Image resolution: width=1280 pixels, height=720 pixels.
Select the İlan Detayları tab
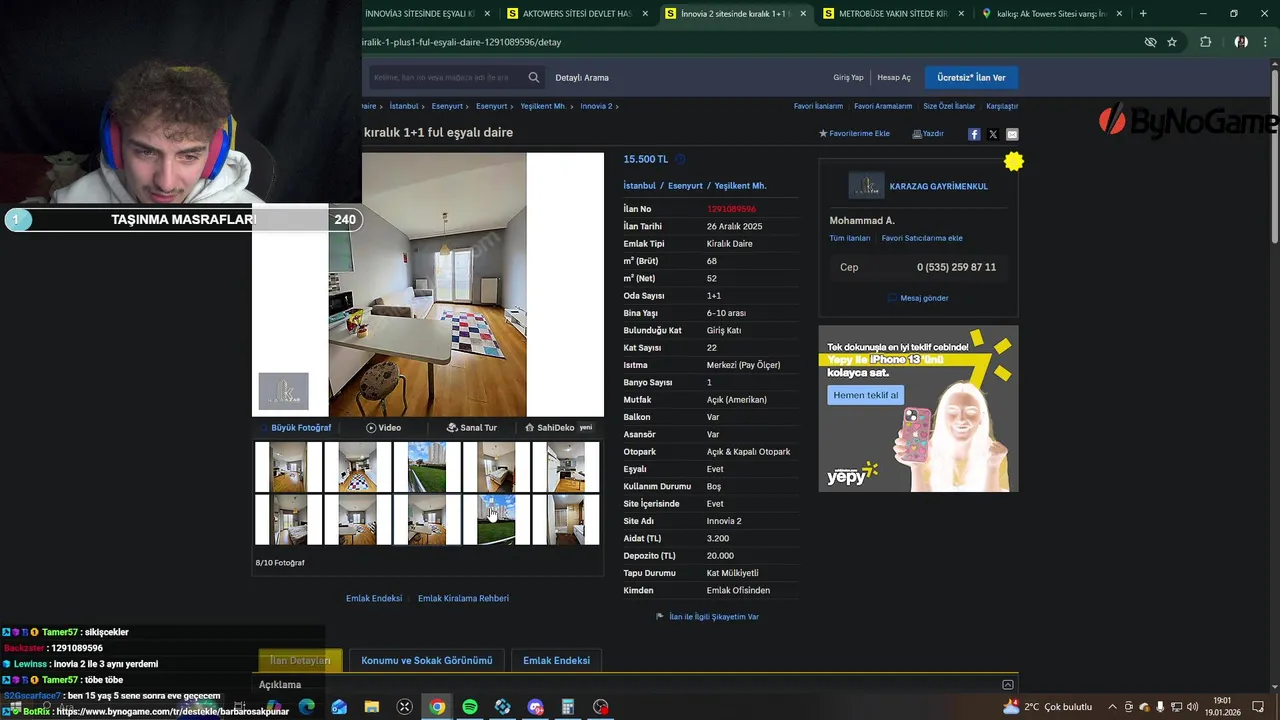tap(300, 661)
